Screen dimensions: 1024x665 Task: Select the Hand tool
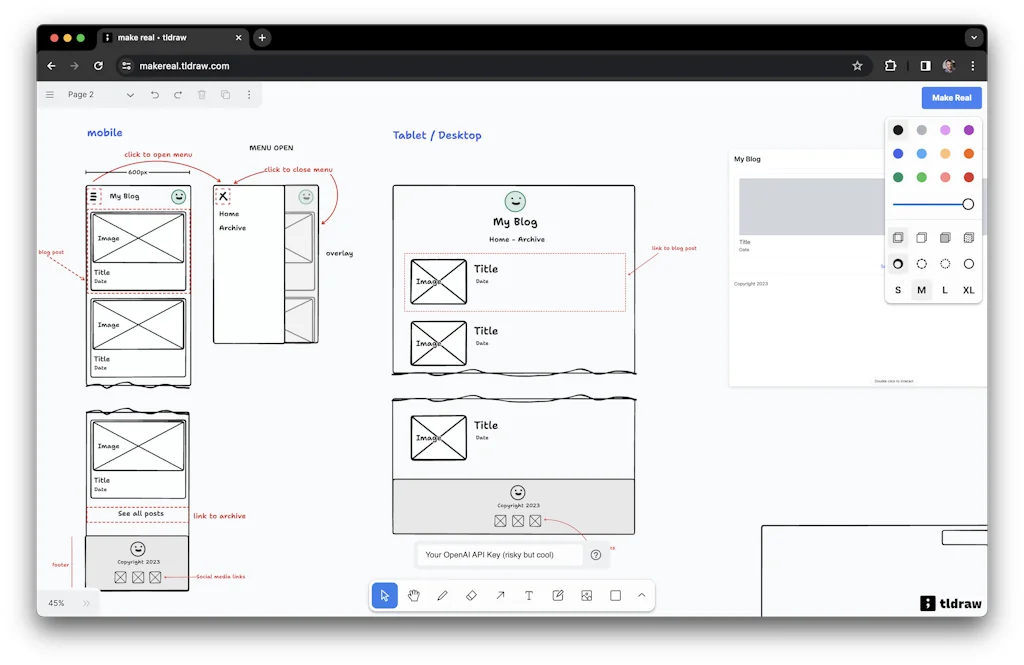[414, 595]
